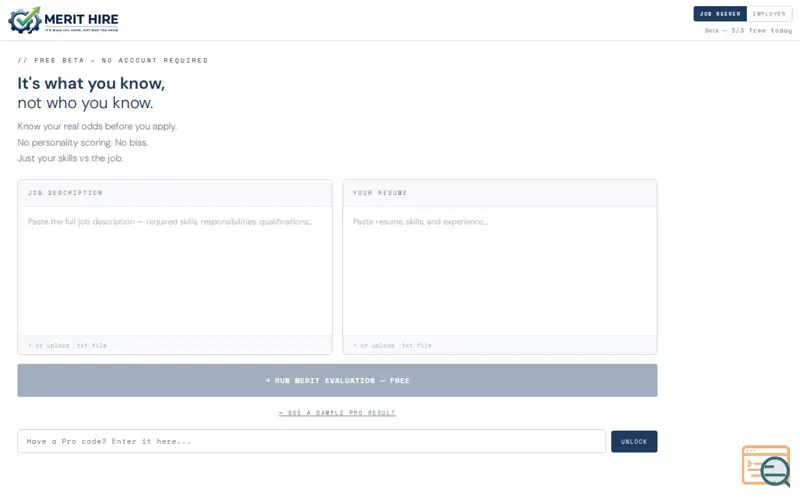Open the search widget icon at bottom right

click(766, 466)
